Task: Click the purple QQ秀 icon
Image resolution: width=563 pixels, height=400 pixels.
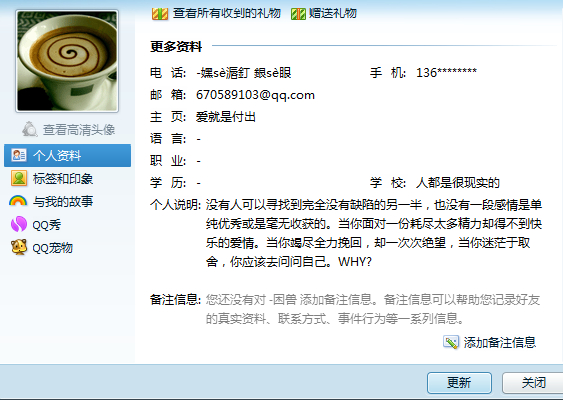Action: [19, 224]
